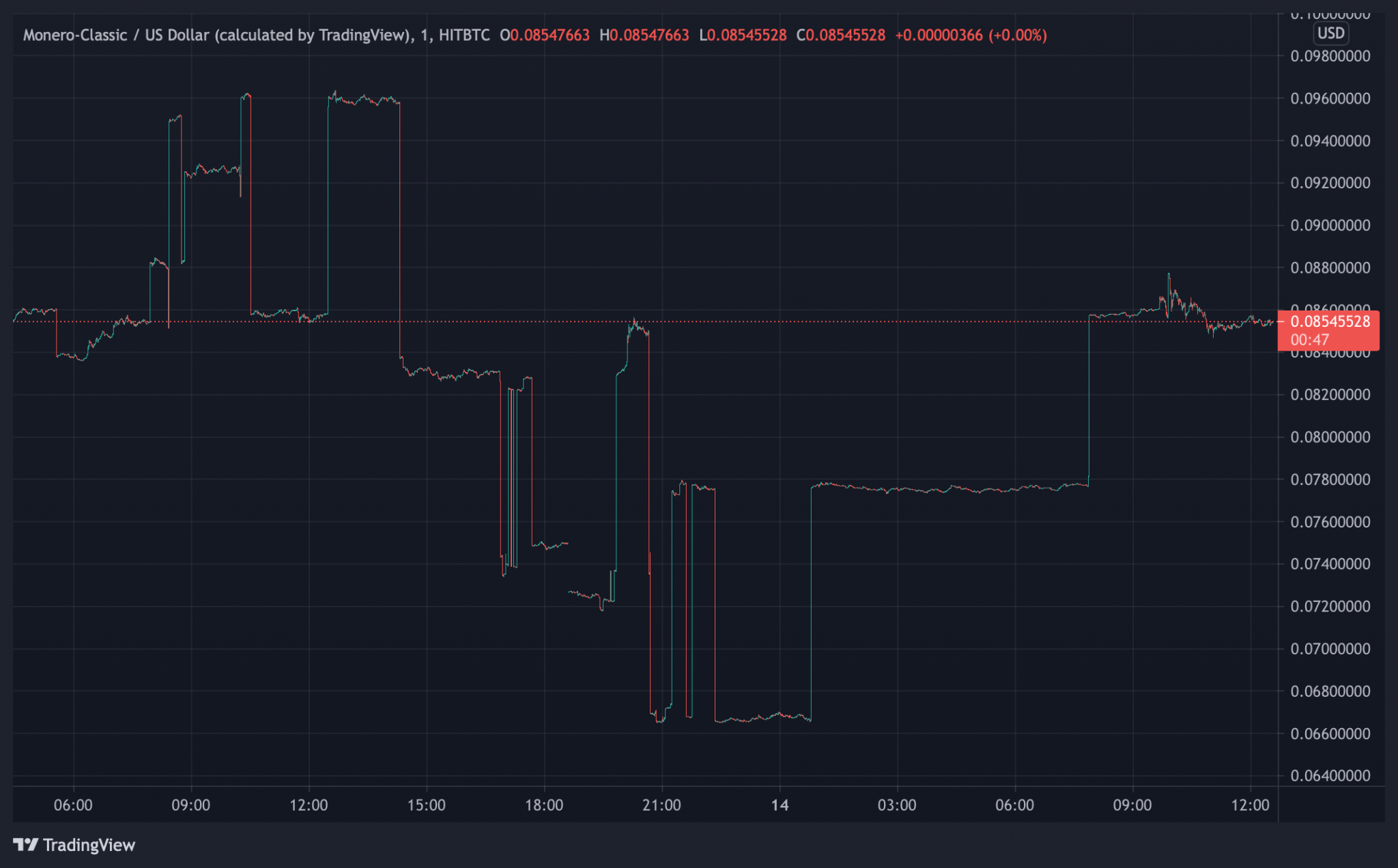Screen dimensions: 1398x868
Task: Click the 0.07800000 price scale label
Action: [1330, 480]
